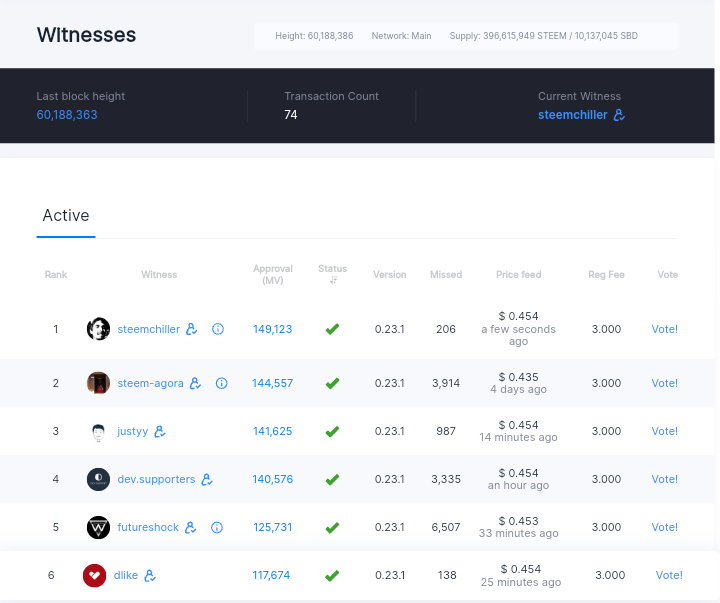
Task: Click the user icon beside steem-agora
Action: [195, 383]
